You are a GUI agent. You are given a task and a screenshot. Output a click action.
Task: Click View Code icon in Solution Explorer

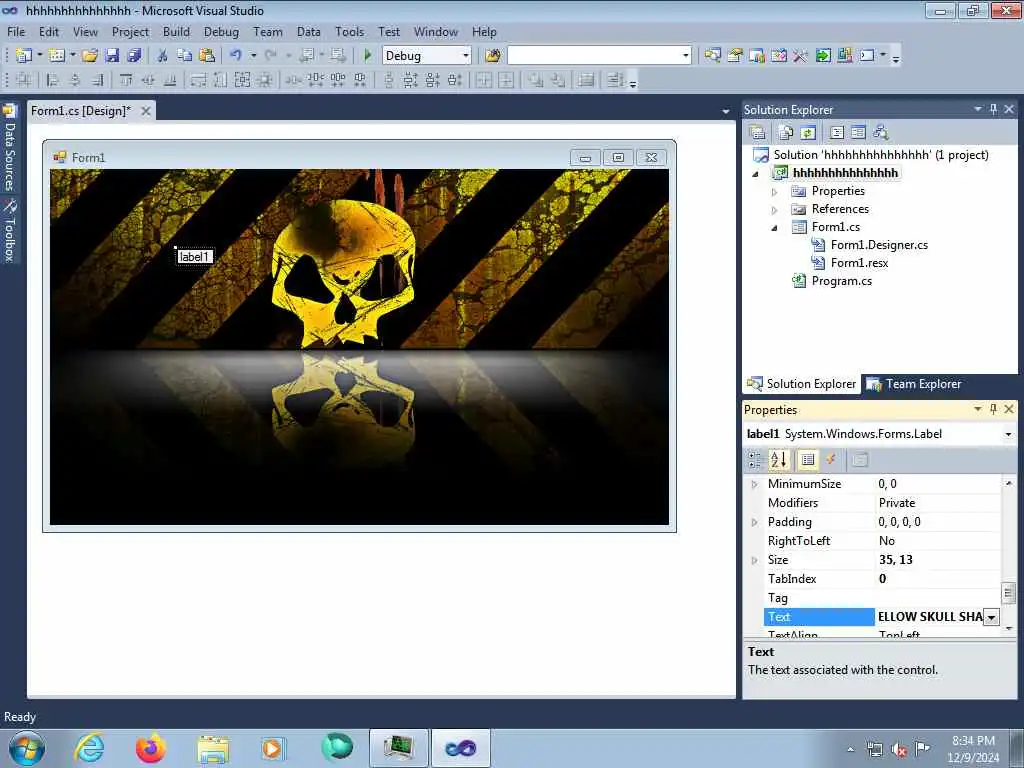pyautogui.click(x=837, y=133)
